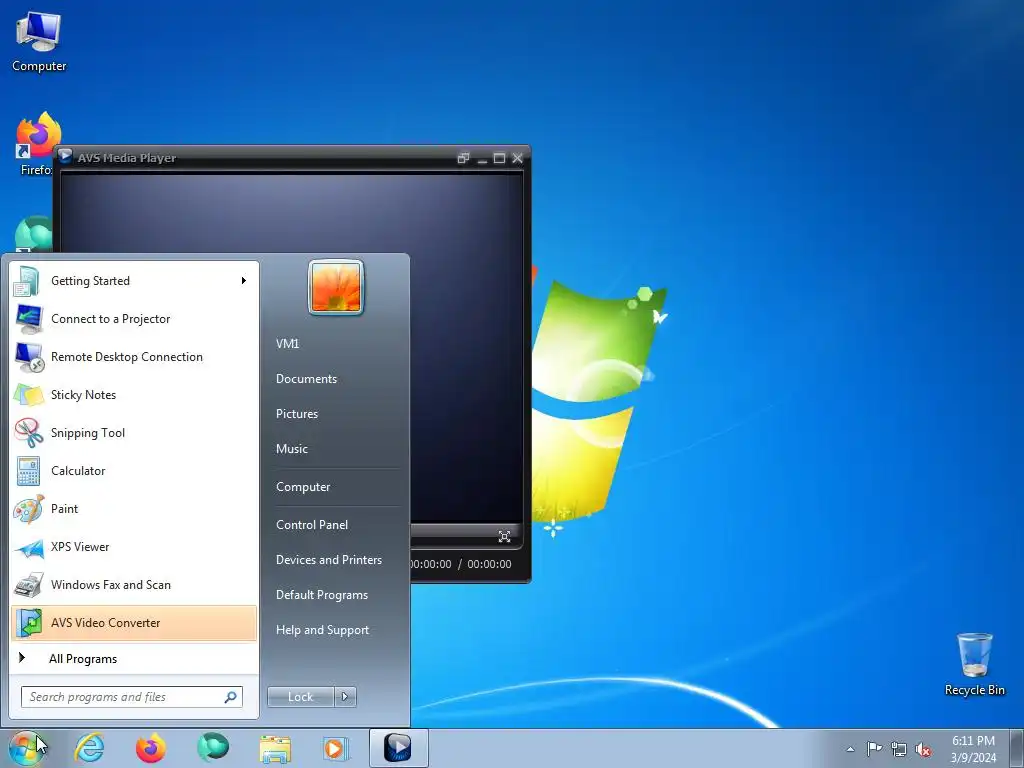This screenshot has height=768, width=1024.
Task: Switch to AVS Media Player taskbar button
Action: click(x=398, y=748)
